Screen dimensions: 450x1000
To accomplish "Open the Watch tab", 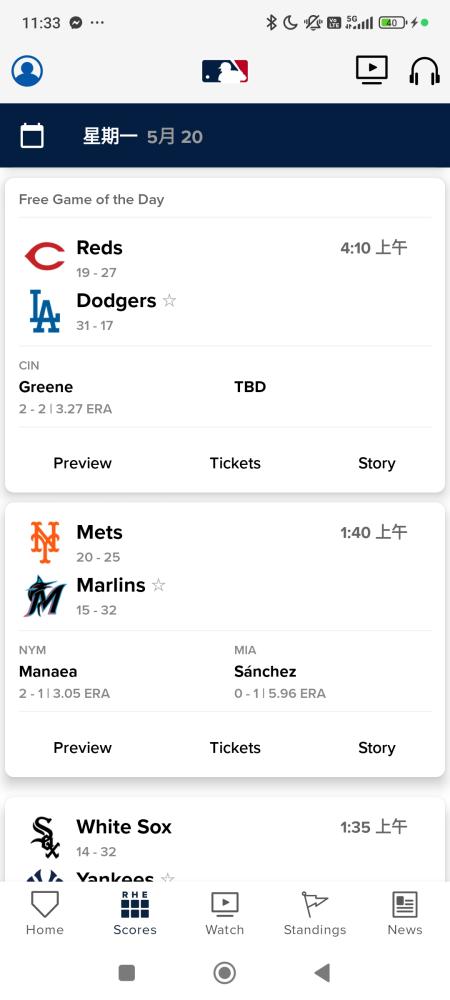I will tap(224, 913).
